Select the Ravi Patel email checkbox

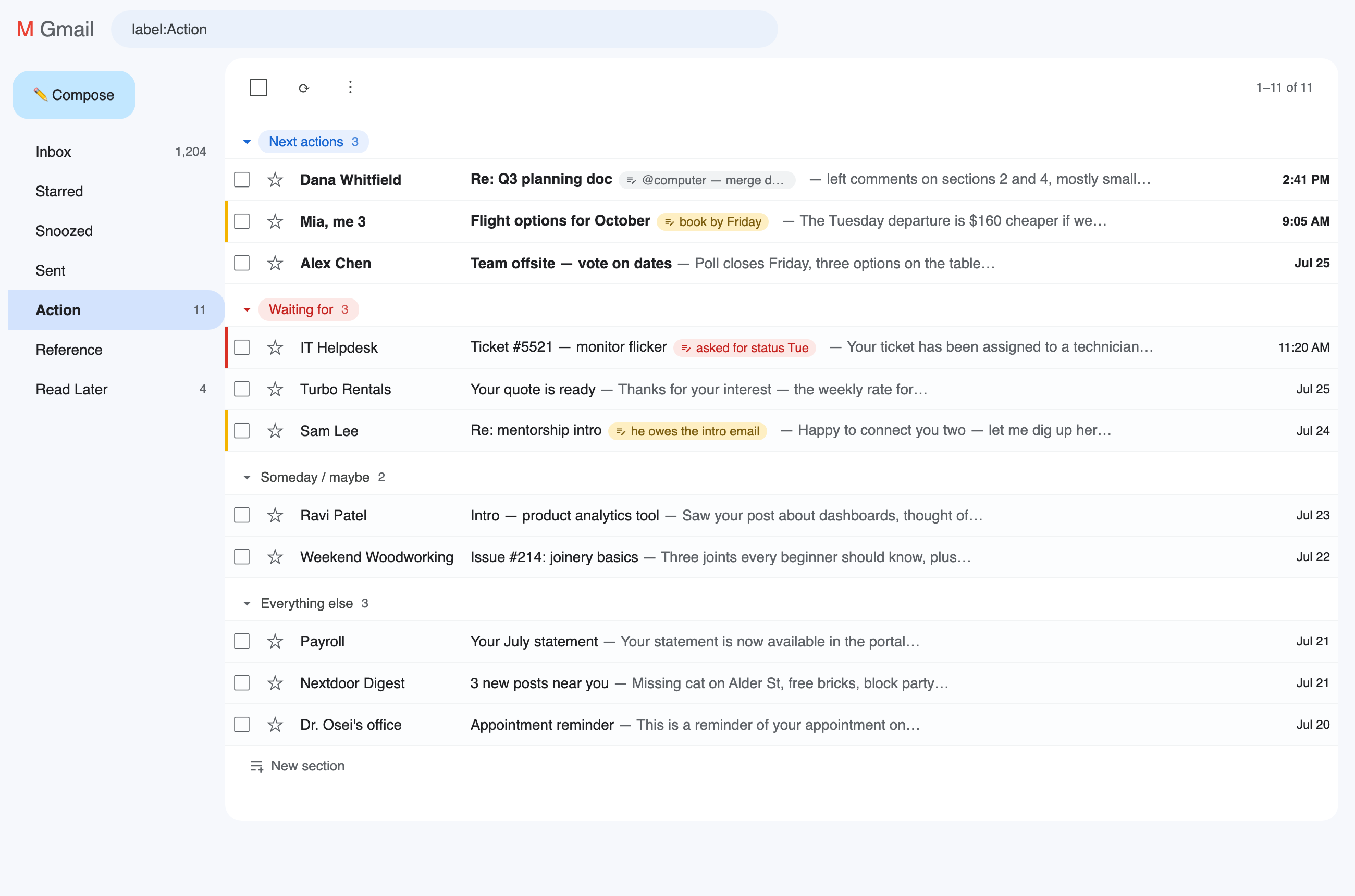pyautogui.click(x=242, y=515)
